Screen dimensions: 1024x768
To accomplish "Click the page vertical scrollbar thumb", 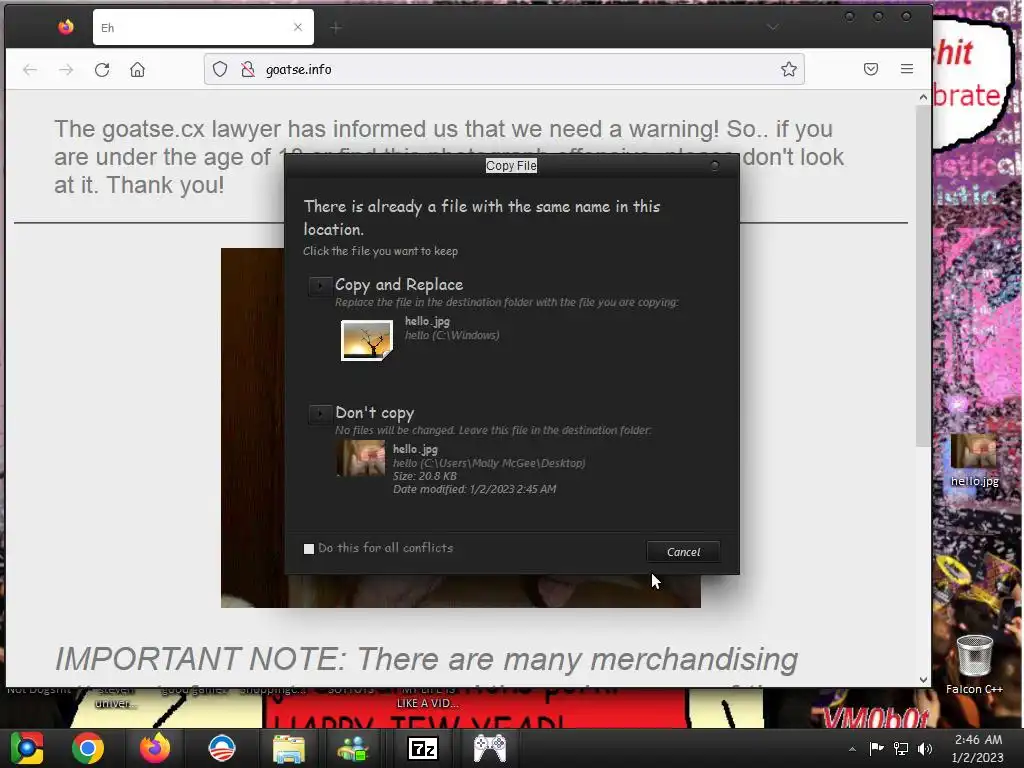I will pos(923,276).
